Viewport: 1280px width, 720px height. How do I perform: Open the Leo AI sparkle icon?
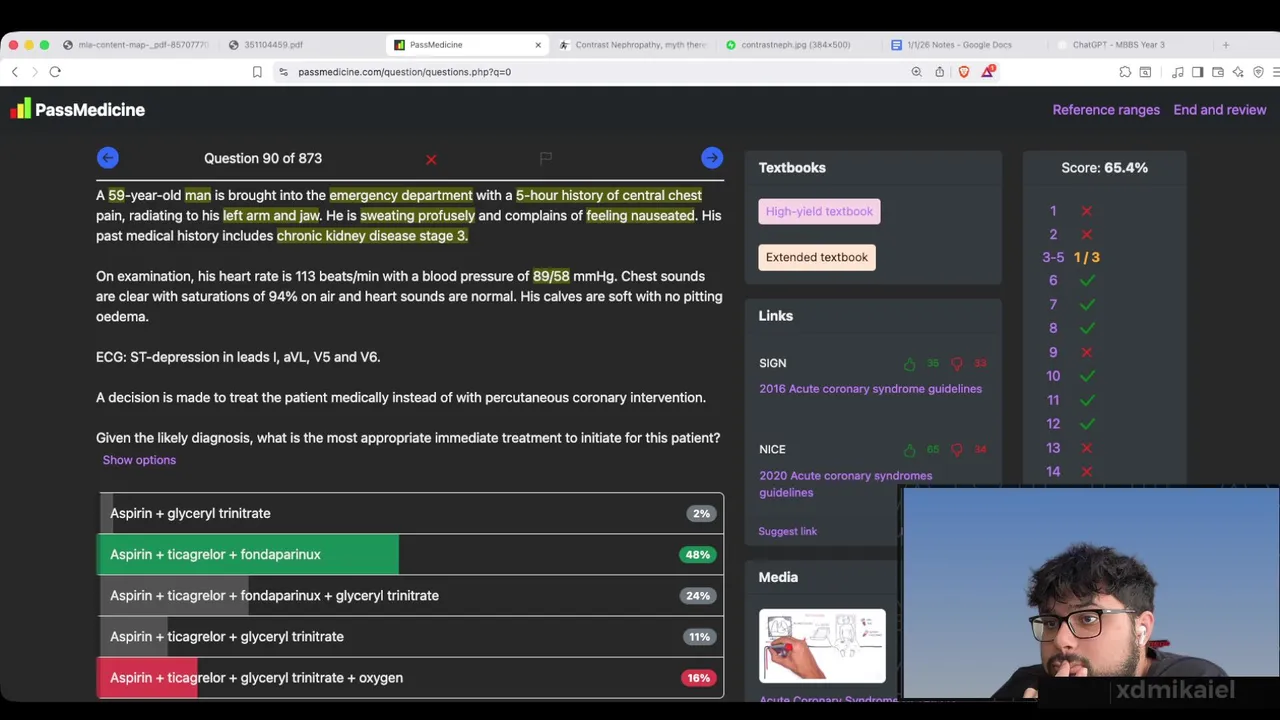tap(1238, 72)
